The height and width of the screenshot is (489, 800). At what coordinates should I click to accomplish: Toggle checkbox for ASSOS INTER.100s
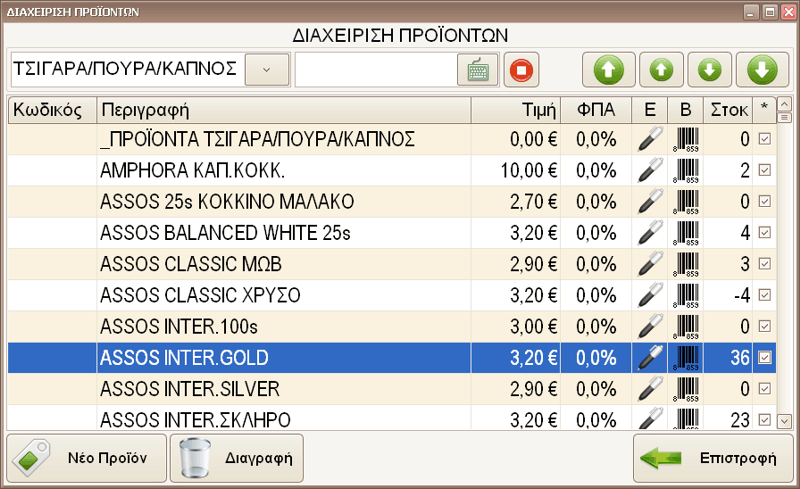(x=764, y=326)
